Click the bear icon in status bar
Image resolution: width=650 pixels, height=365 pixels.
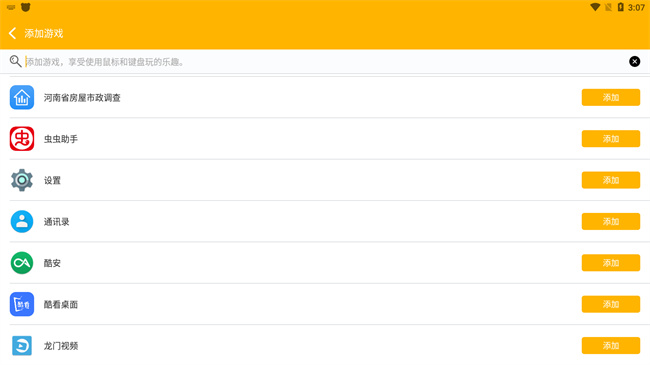tap(26, 7)
